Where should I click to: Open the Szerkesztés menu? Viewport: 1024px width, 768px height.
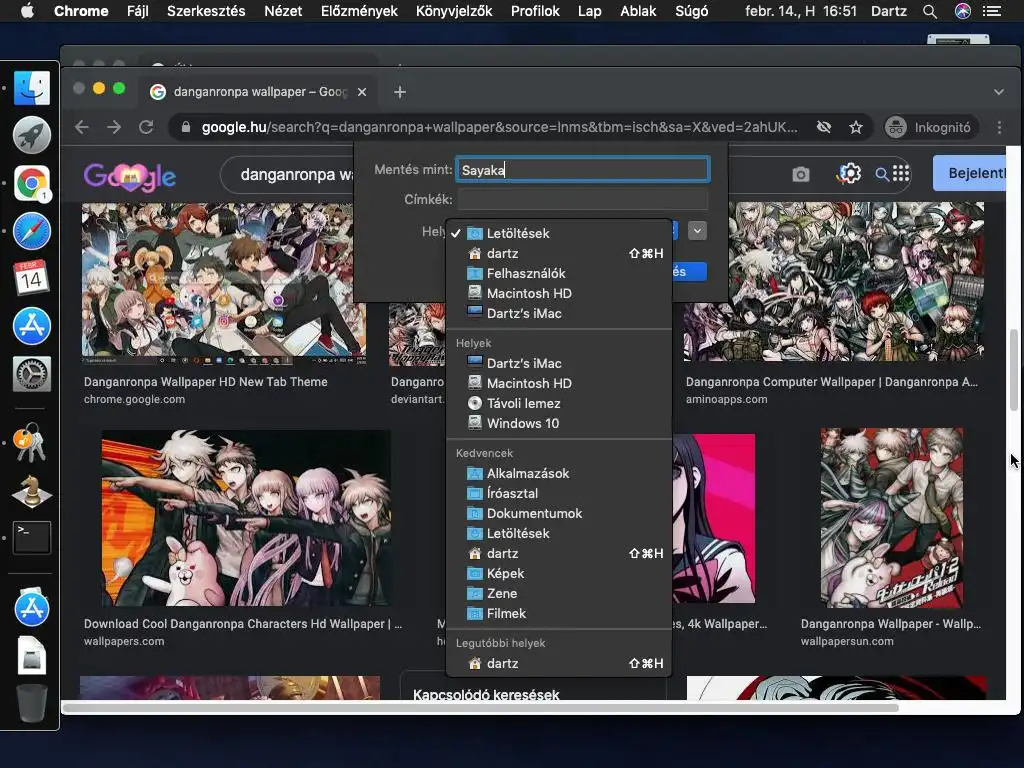coord(206,11)
